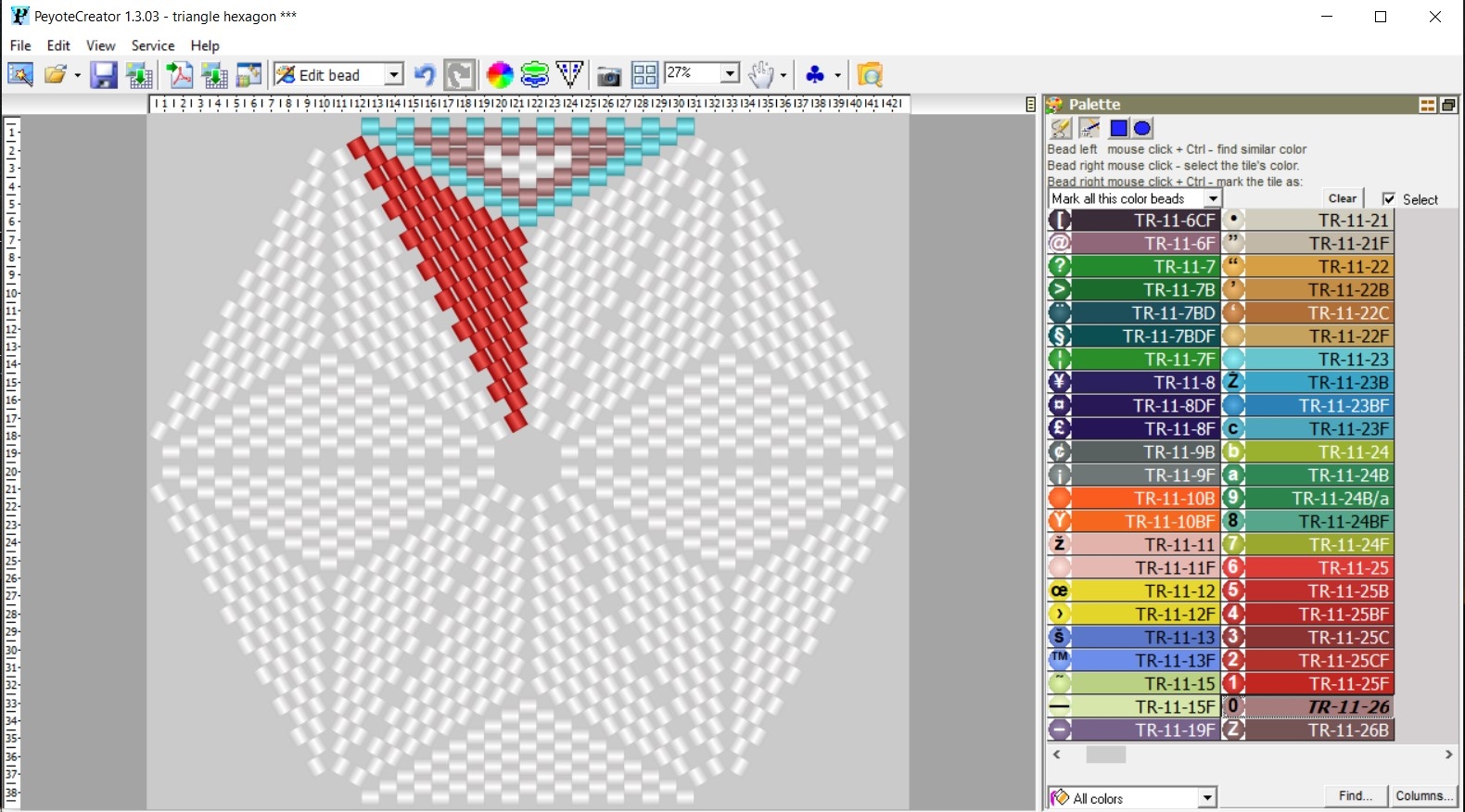1465x812 pixels.
Task: Open the Edit bead mode dropdown
Action: (x=393, y=75)
